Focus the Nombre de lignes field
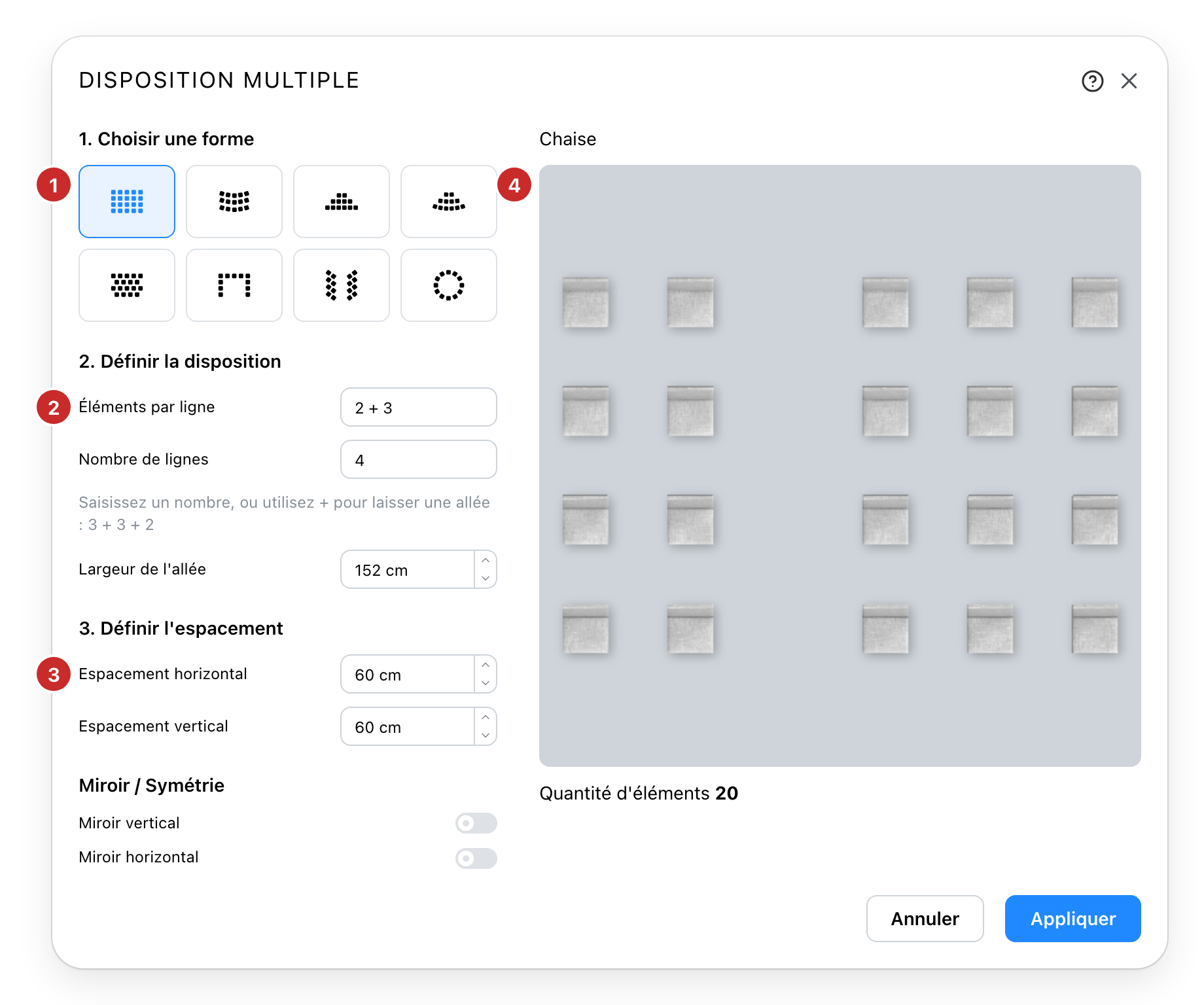Screen dimensions: 1204x1005 tap(419, 459)
